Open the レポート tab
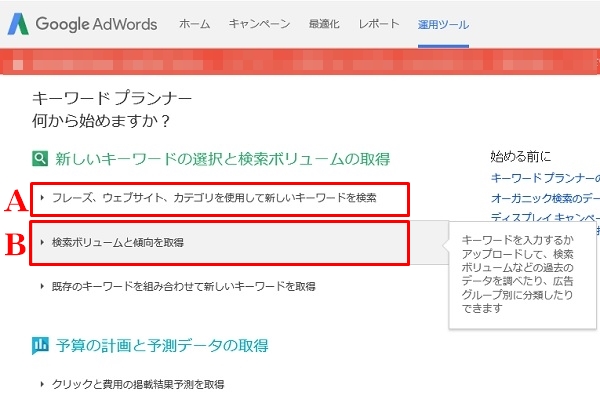Viewport: 600px width, 410px height. 379,24
